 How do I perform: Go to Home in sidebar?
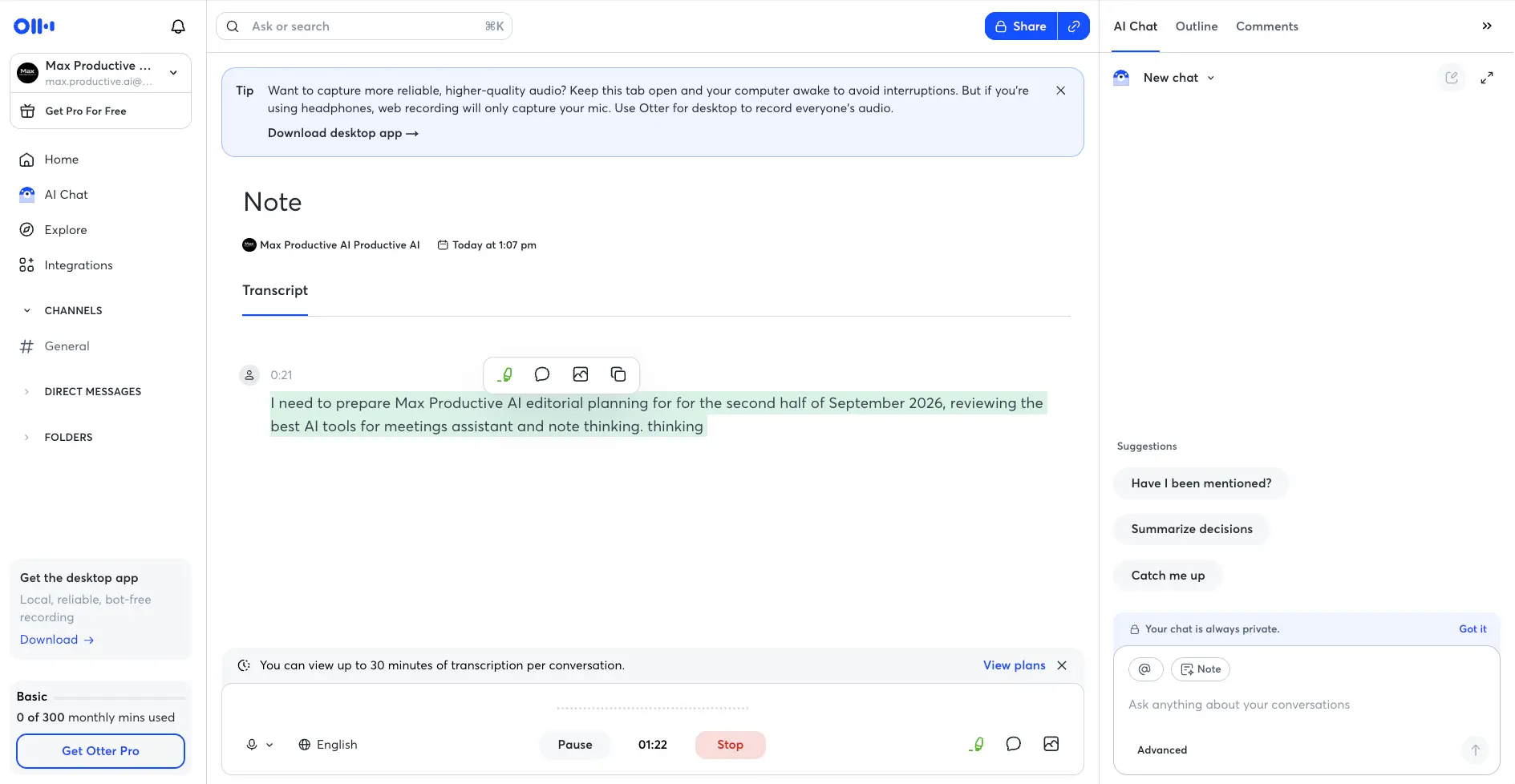(x=62, y=160)
